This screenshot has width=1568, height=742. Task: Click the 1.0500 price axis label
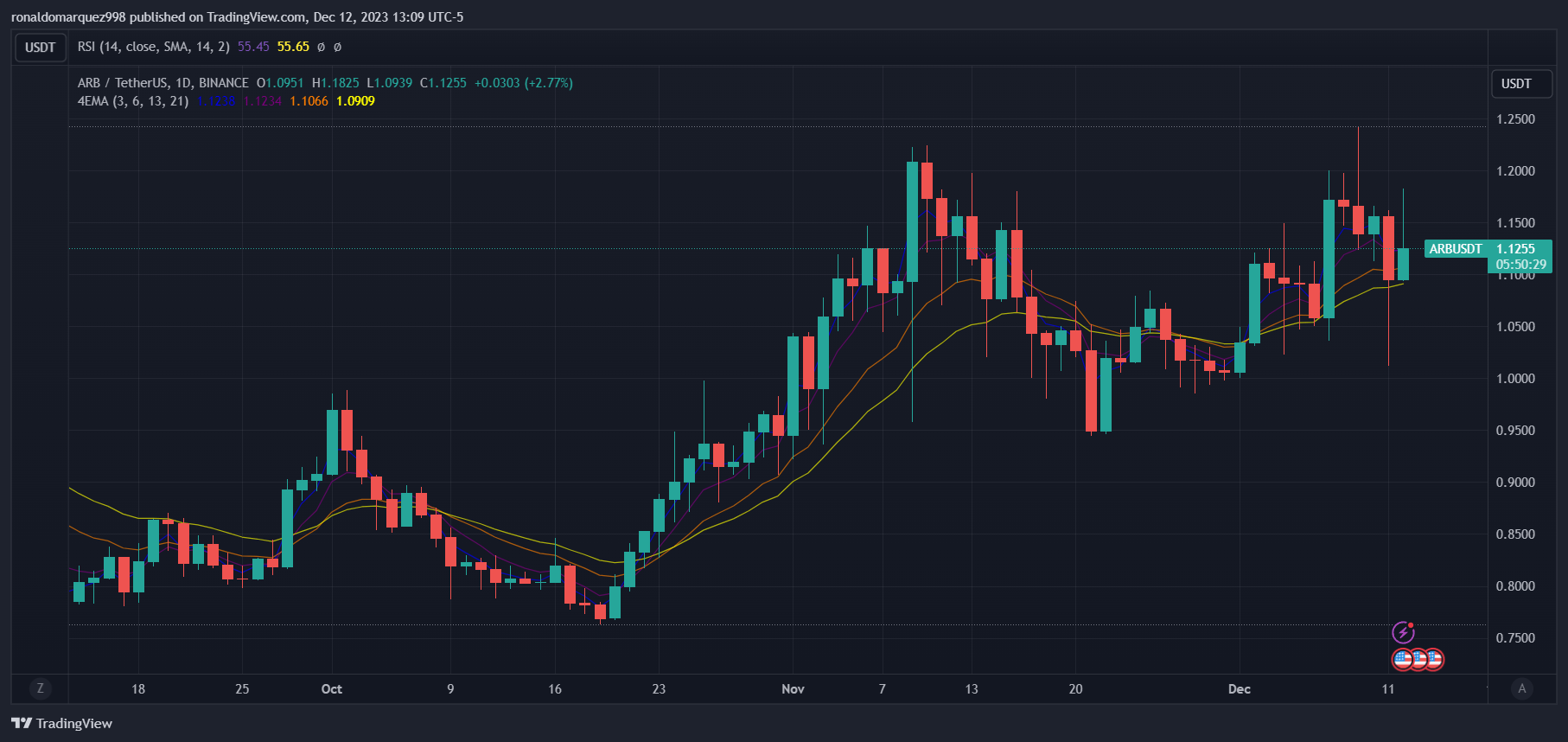[1516, 327]
